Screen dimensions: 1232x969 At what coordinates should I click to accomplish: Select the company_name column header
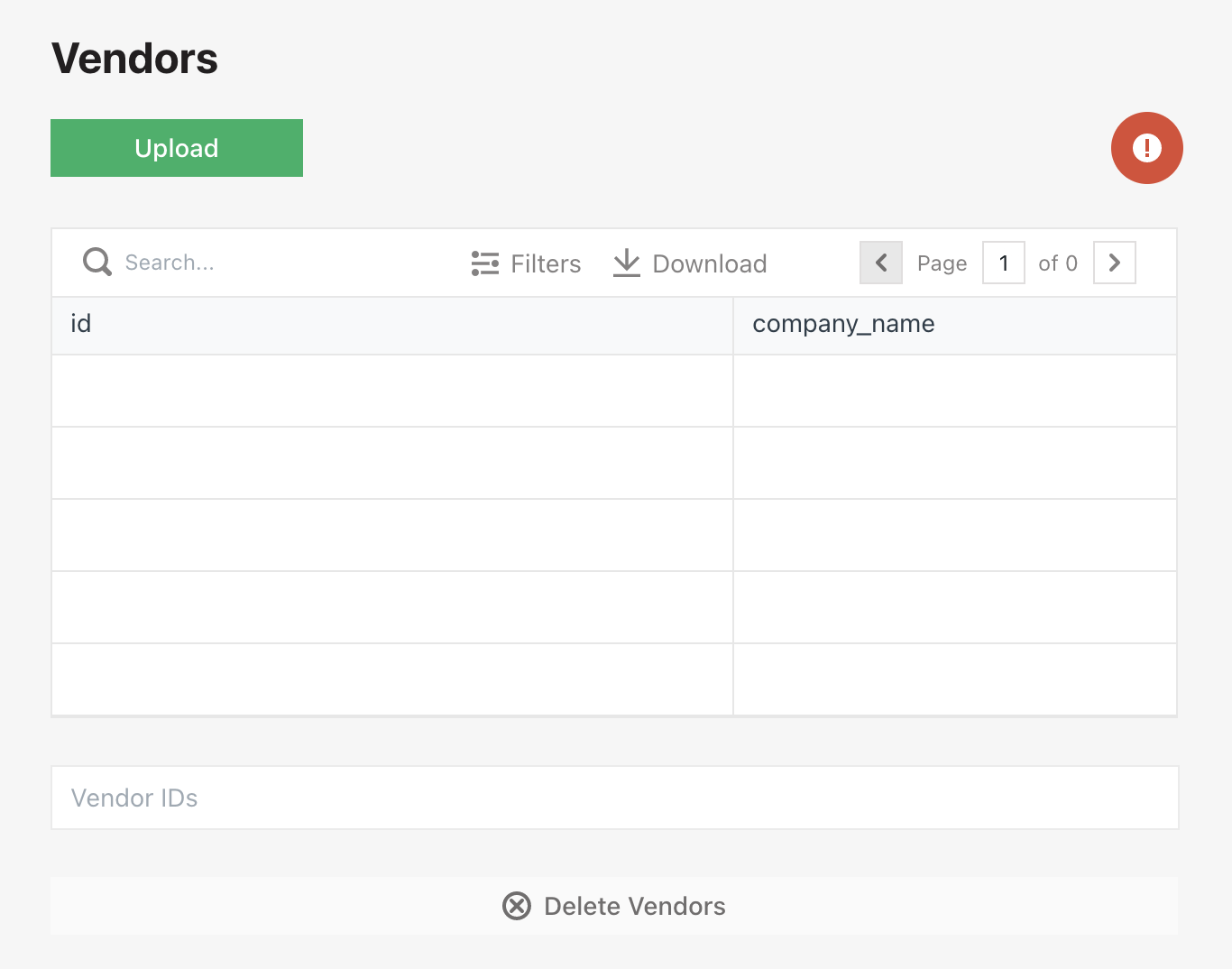(x=844, y=323)
